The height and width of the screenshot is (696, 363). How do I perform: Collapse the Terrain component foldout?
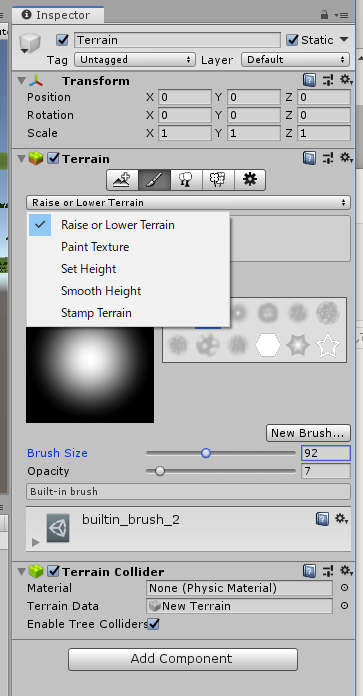click(21, 158)
